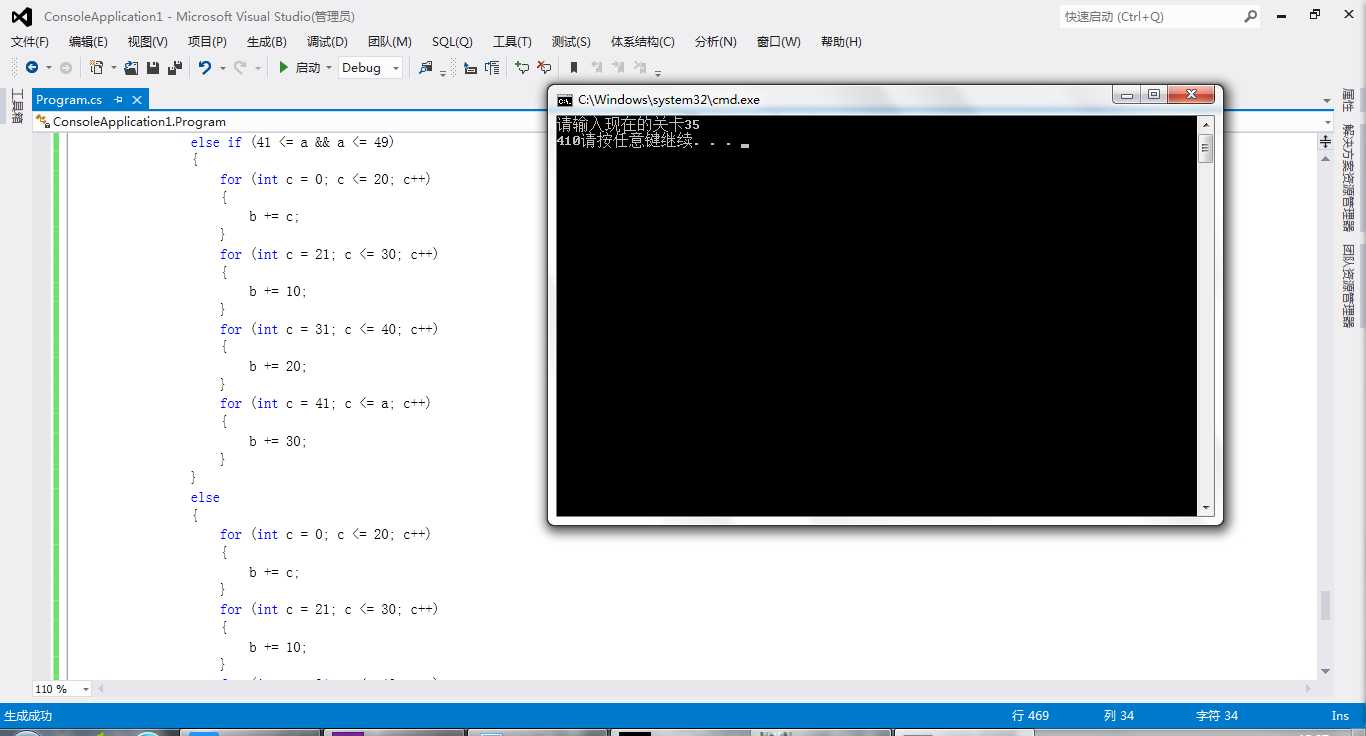This screenshot has height=736, width=1366.
Task: Comment out the selected lines icon
Action: [522, 67]
